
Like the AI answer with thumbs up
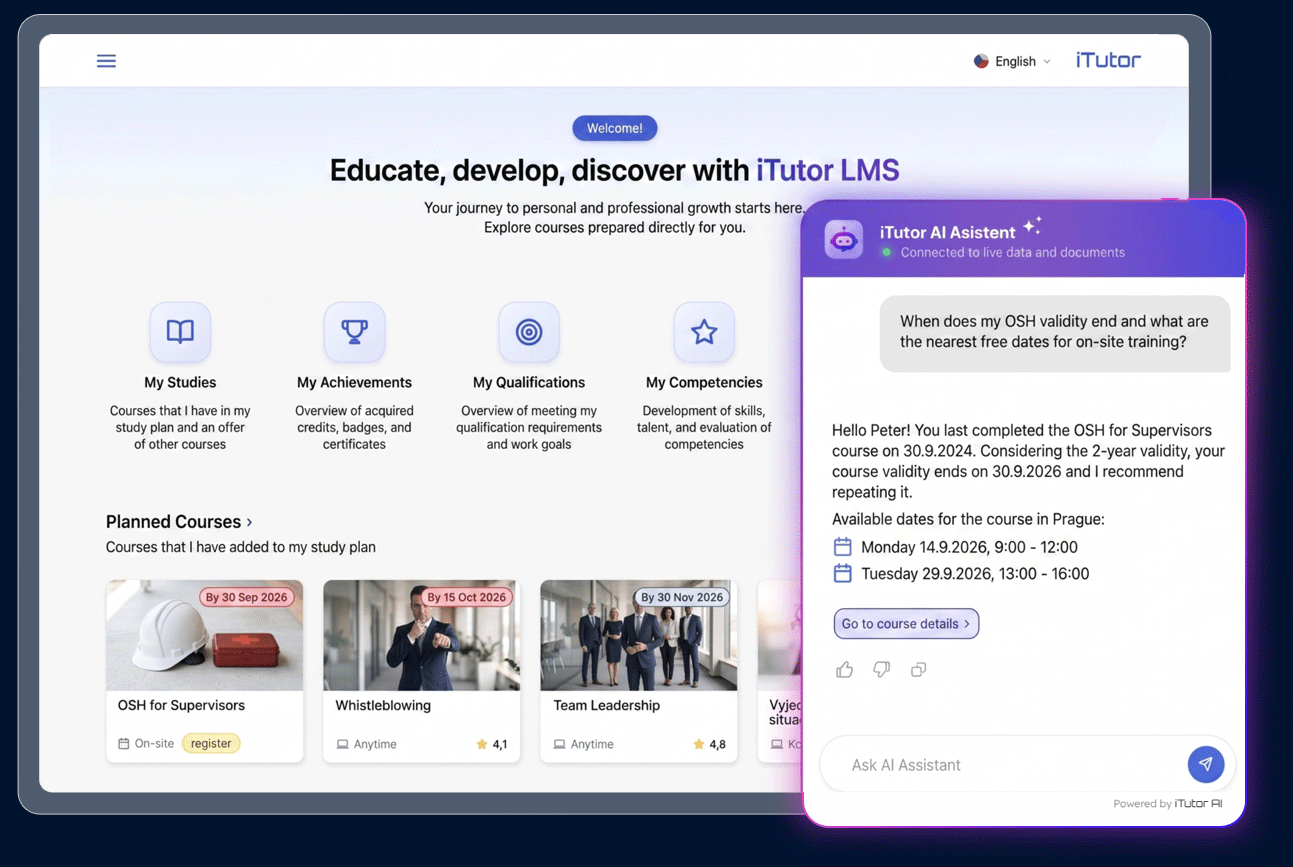[845, 669]
